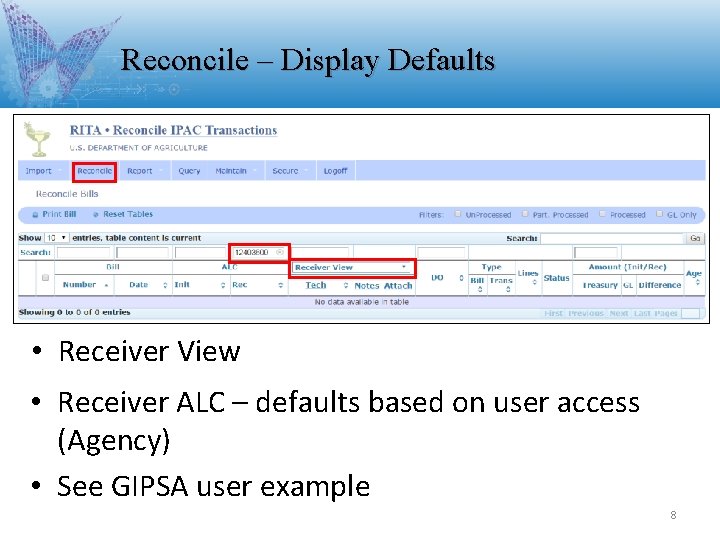Image resolution: width=720 pixels, height=540 pixels.
Task: Click the Last pagination link
Action: tap(642, 313)
